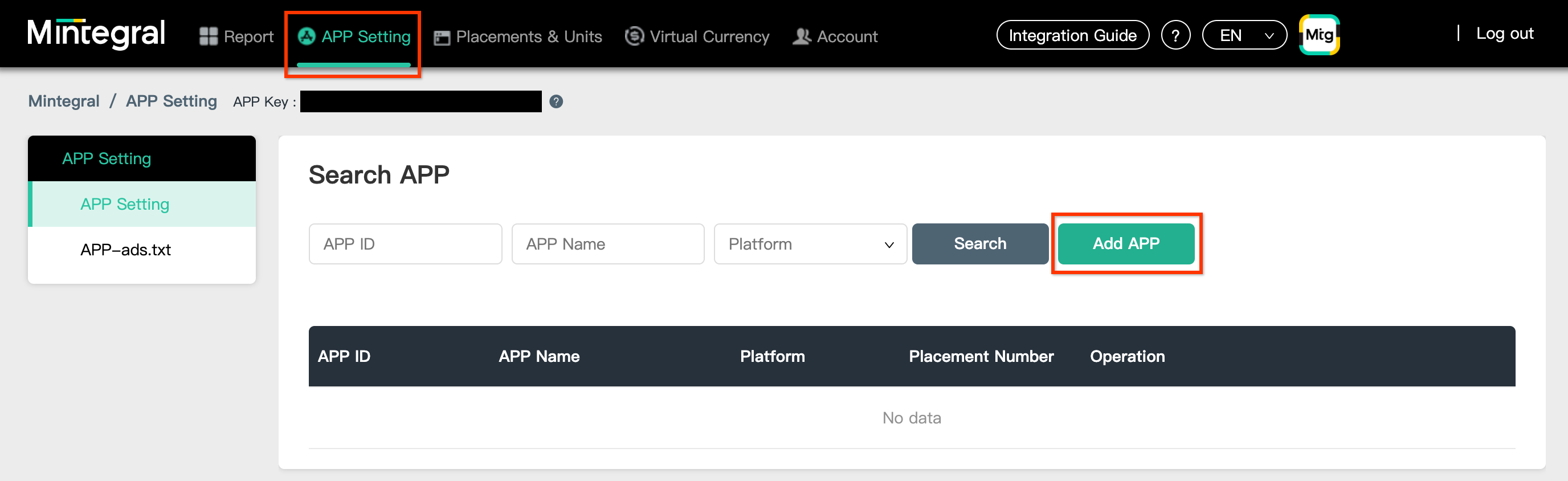Open the EN language dropdown
The height and width of the screenshot is (481, 1568).
coord(1244,35)
